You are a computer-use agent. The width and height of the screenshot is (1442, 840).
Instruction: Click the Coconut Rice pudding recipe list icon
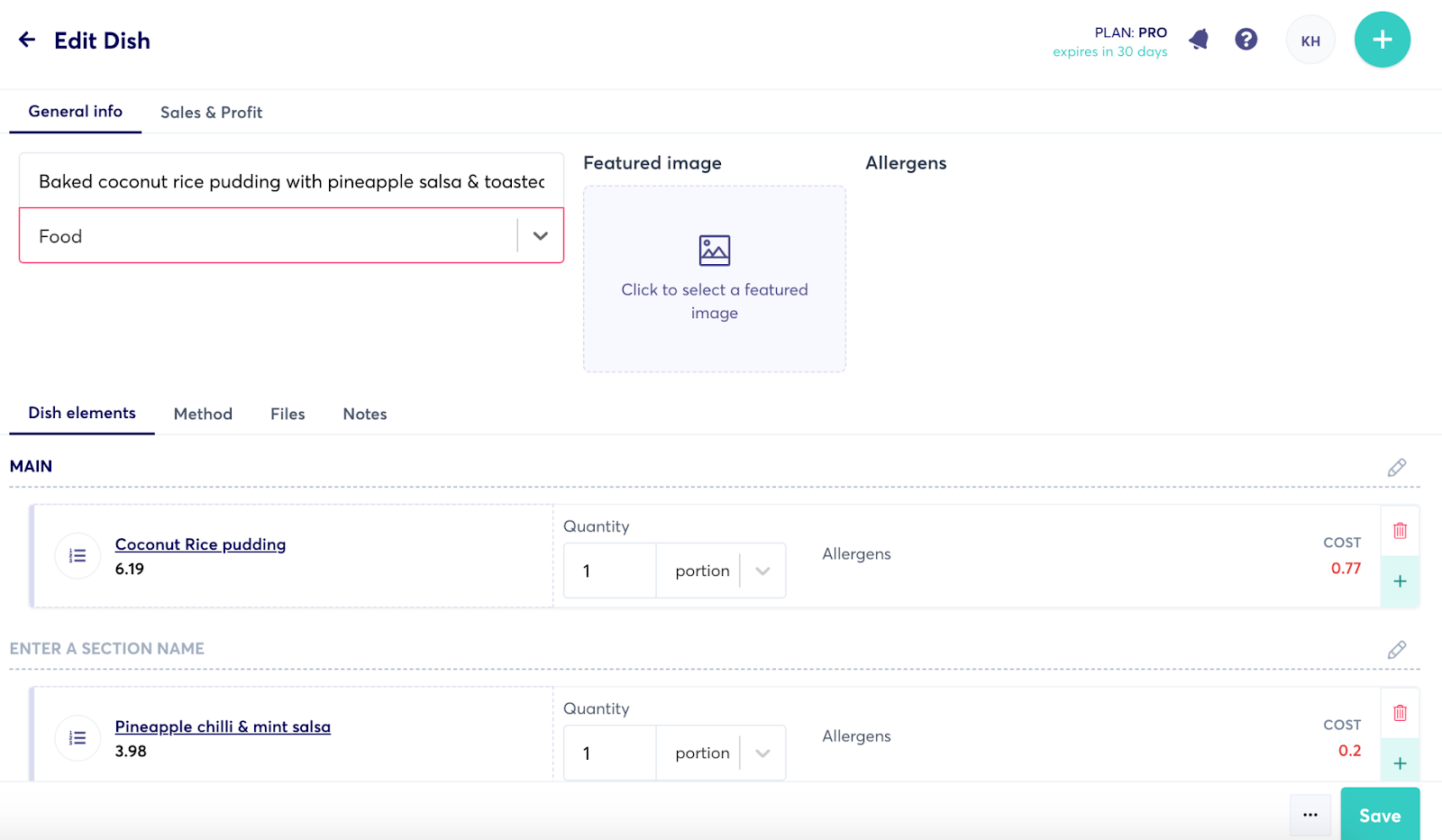pyautogui.click(x=78, y=556)
